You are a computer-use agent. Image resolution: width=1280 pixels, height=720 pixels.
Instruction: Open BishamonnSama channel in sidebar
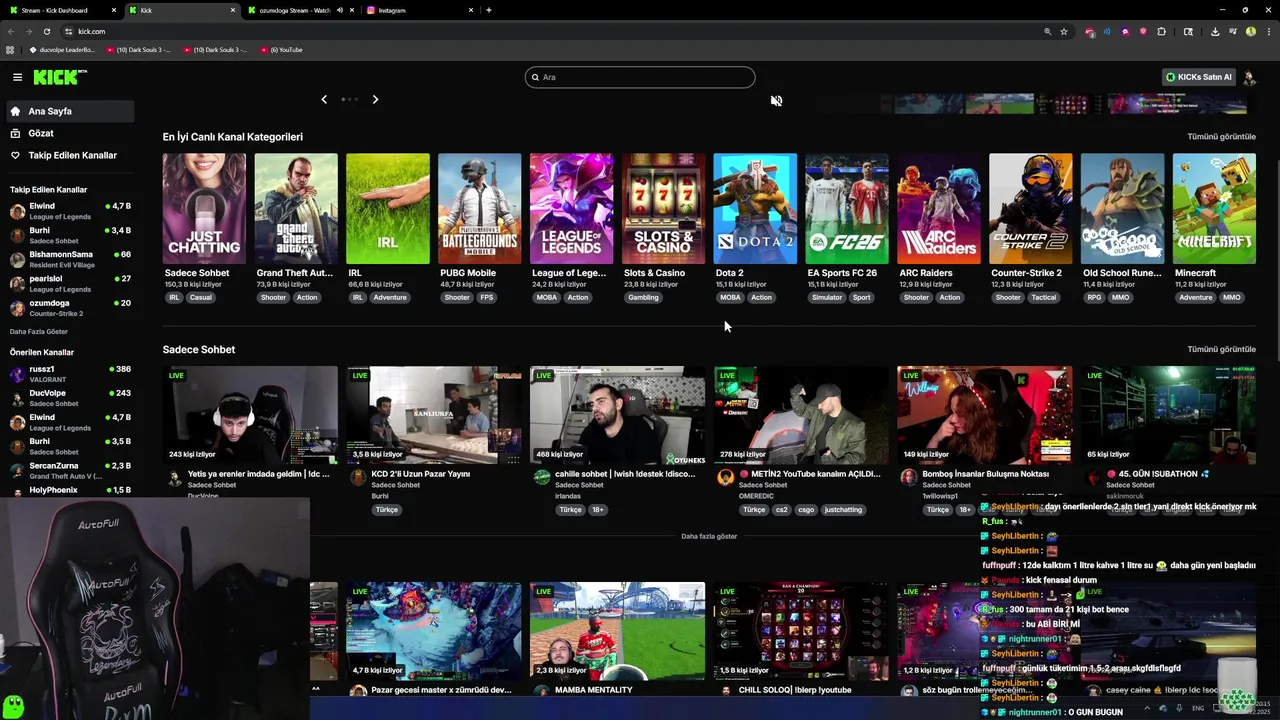[68, 259]
